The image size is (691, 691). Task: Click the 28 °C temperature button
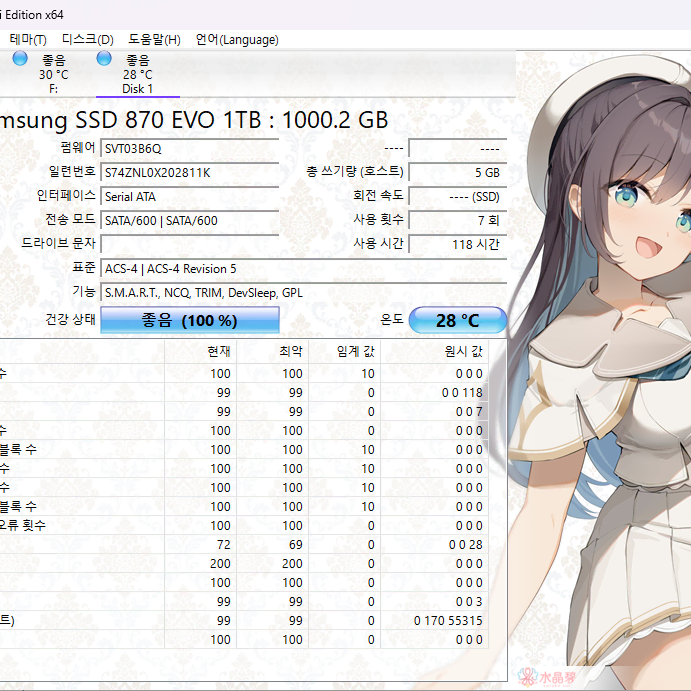click(x=457, y=320)
